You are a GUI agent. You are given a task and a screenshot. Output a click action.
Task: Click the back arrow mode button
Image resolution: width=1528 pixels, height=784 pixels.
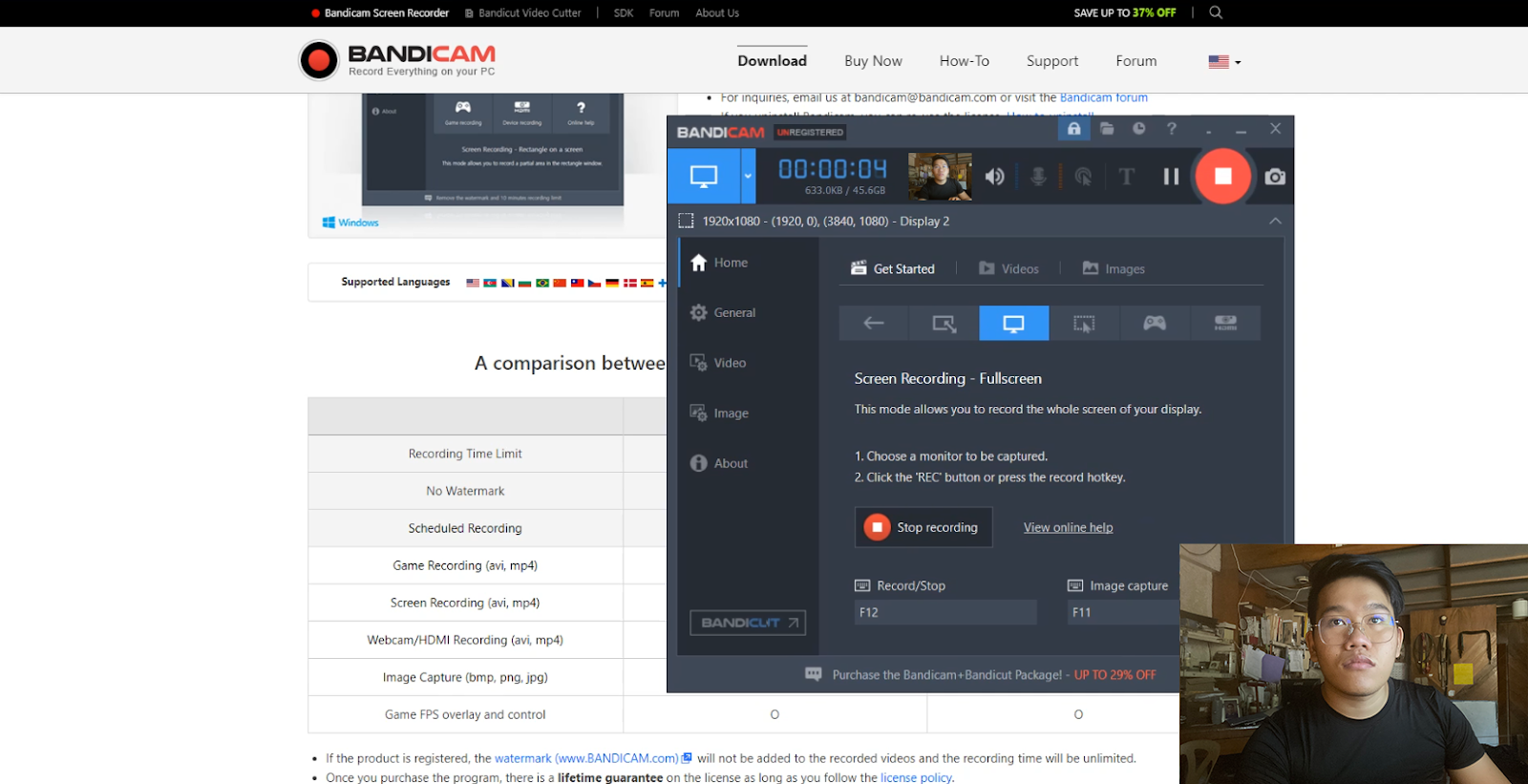click(x=874, y=323)
